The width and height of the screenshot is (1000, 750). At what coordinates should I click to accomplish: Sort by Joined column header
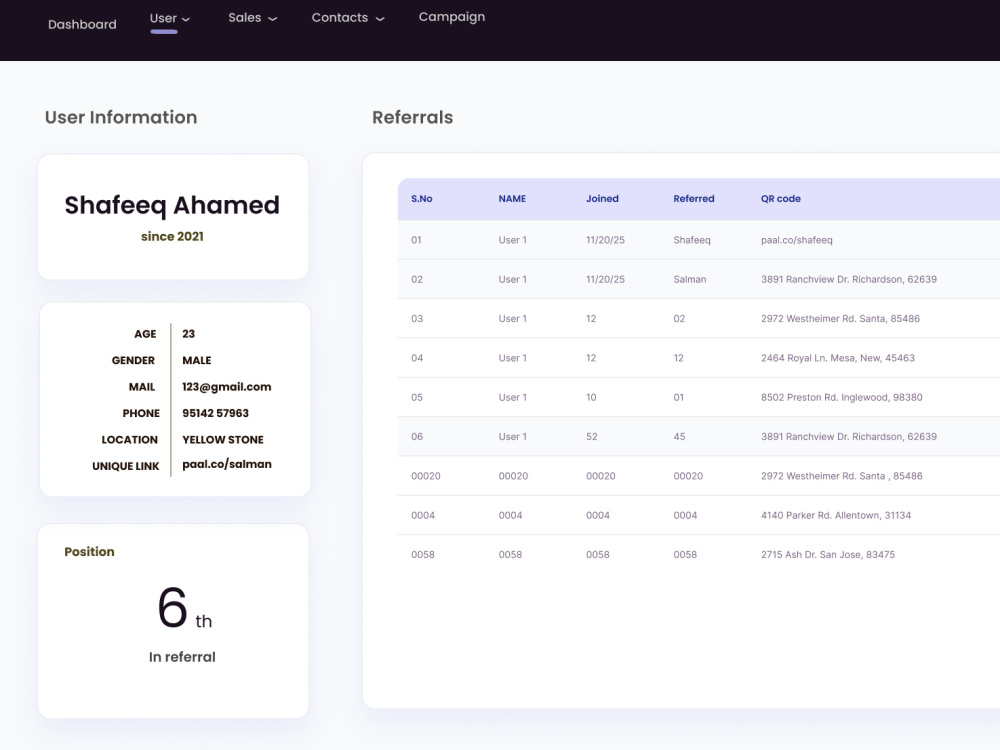[x=602, y=199]
